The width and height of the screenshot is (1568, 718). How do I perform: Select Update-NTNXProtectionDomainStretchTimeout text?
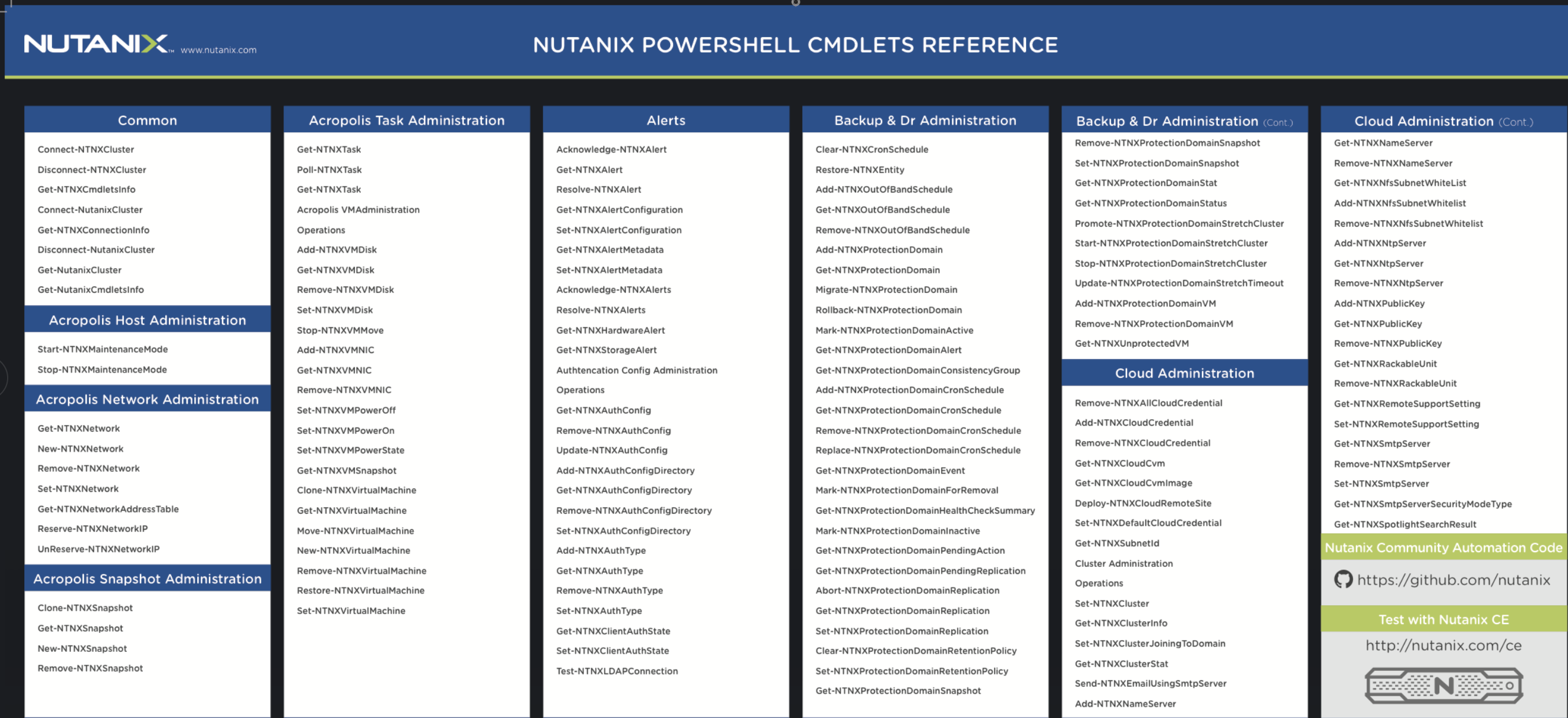click(1179, 283)
